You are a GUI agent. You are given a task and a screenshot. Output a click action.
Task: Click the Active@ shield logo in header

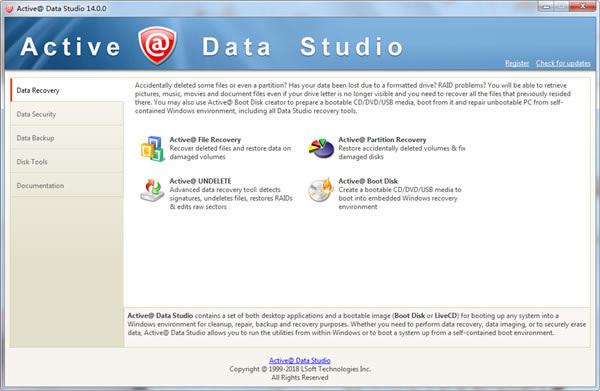tap(157, 45)
